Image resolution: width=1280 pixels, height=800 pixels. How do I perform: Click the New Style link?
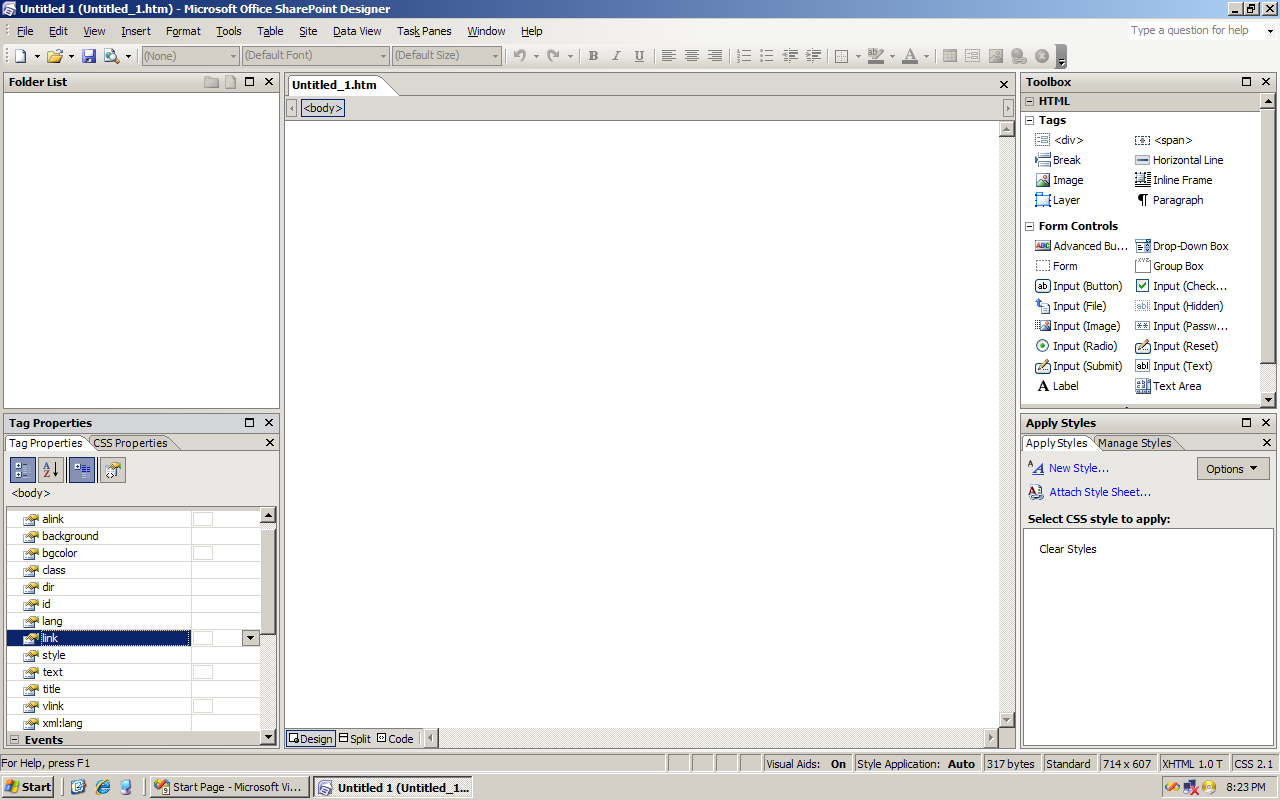tap(1078, 468)
